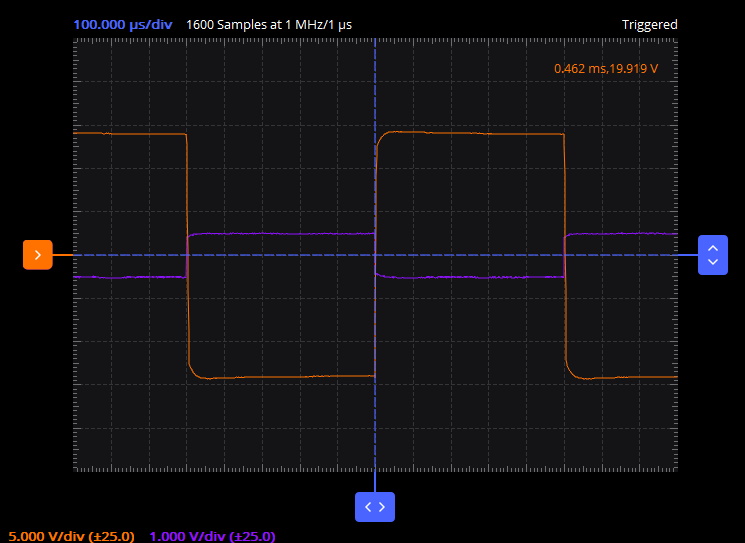Click the 0.462 ms,19.919 V cursor readout
The width and height of the screenshot is (745, 543).
(x=606, y=68)
